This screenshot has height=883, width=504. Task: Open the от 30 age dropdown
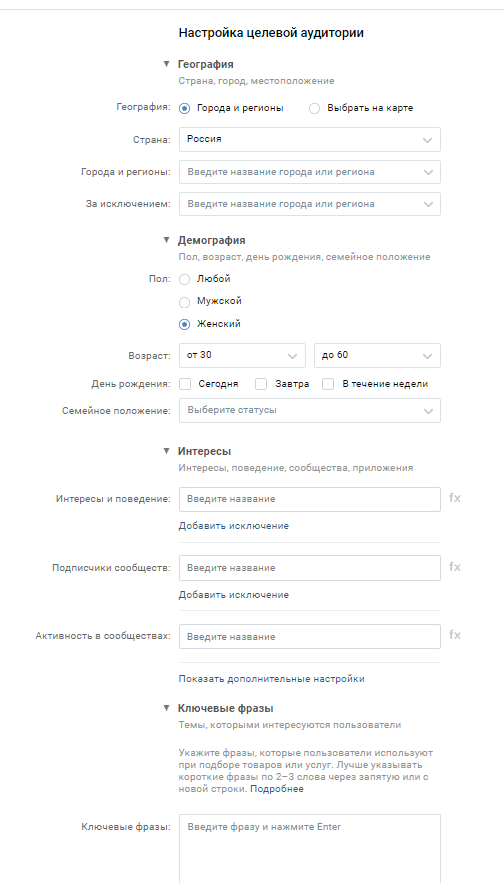[x=242, y=355]
